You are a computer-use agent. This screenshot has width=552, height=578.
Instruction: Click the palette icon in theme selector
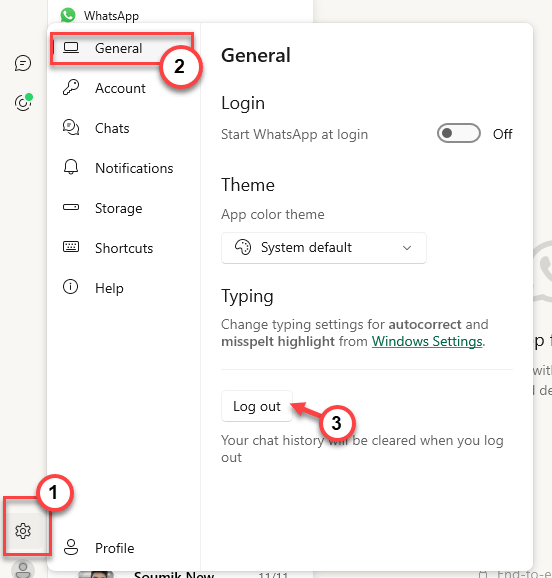pos(243,247)
